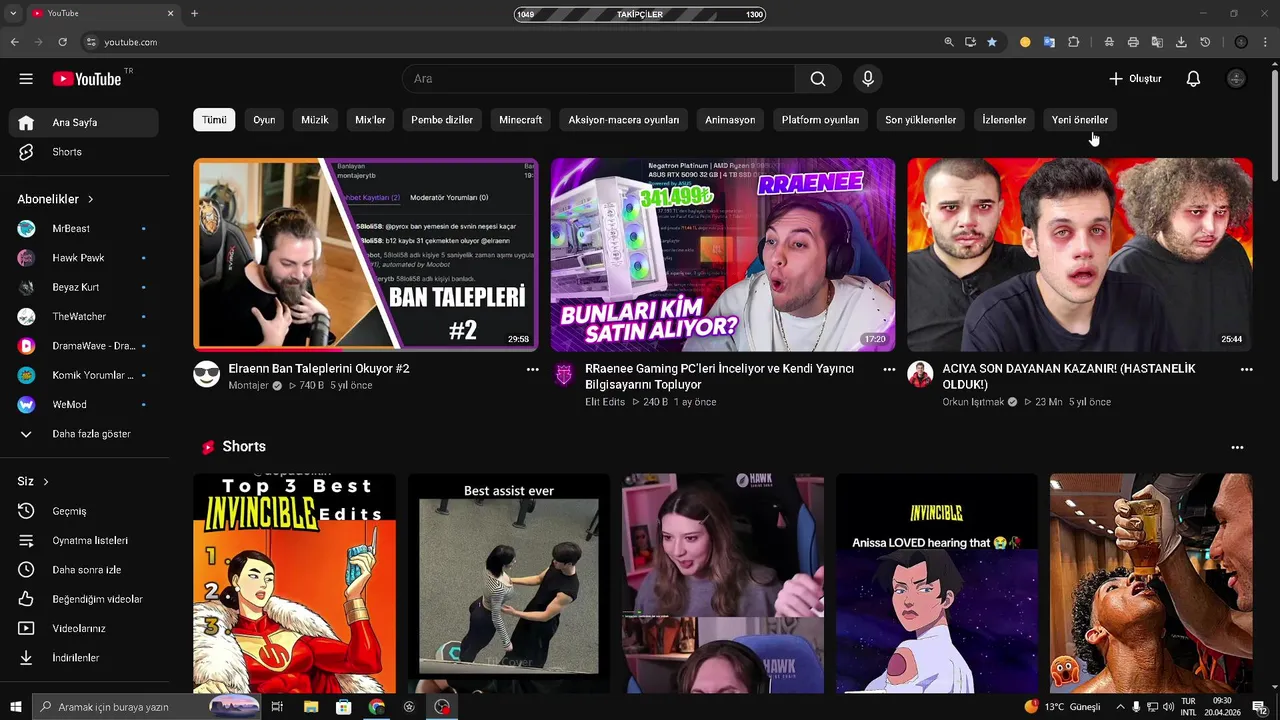The height and width of the screenshot is (720, 1280).
Task: Close the YouTube browser tab
Action: [170, 14]
